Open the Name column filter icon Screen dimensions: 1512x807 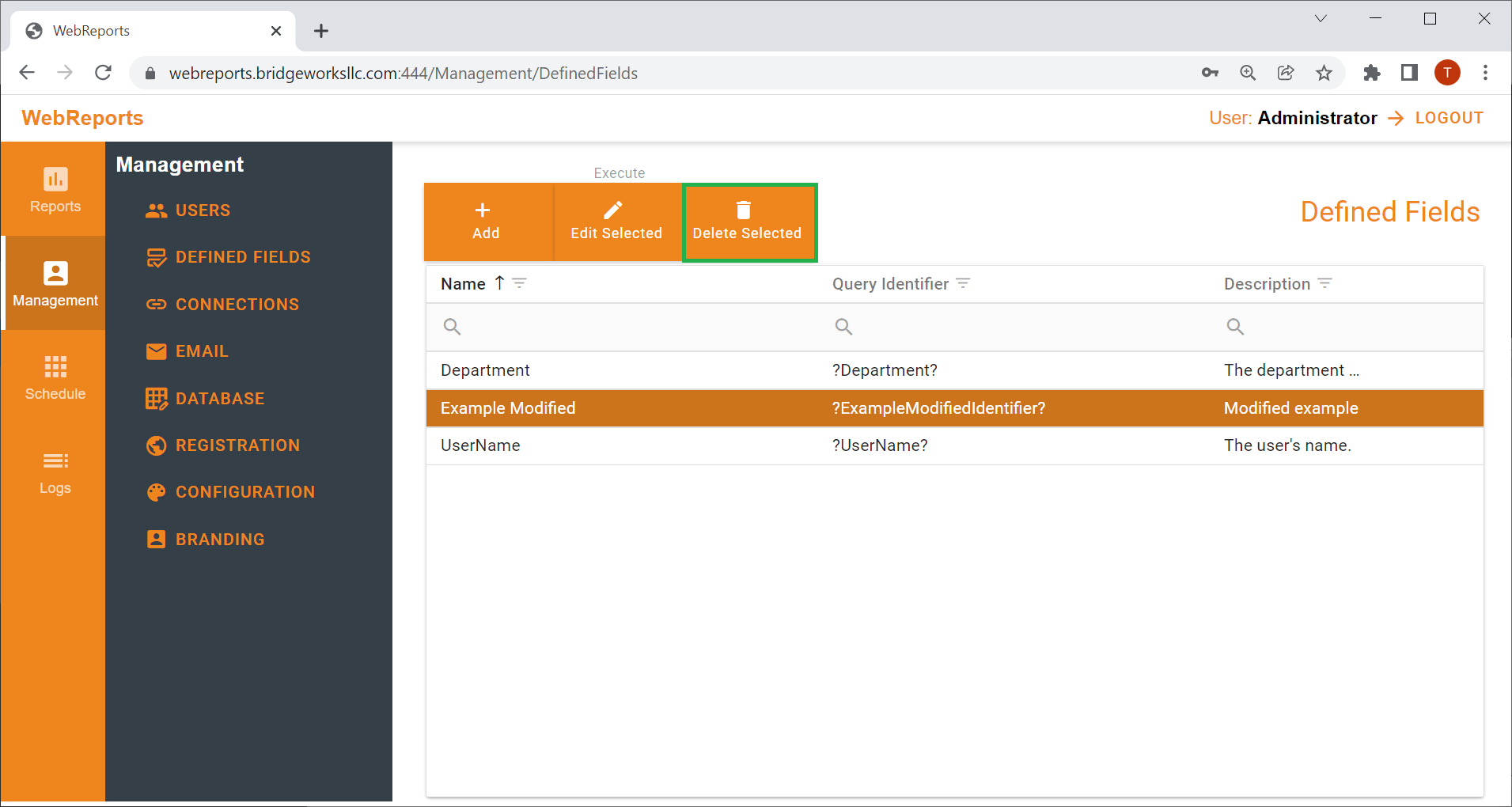(x=520, y=283)
